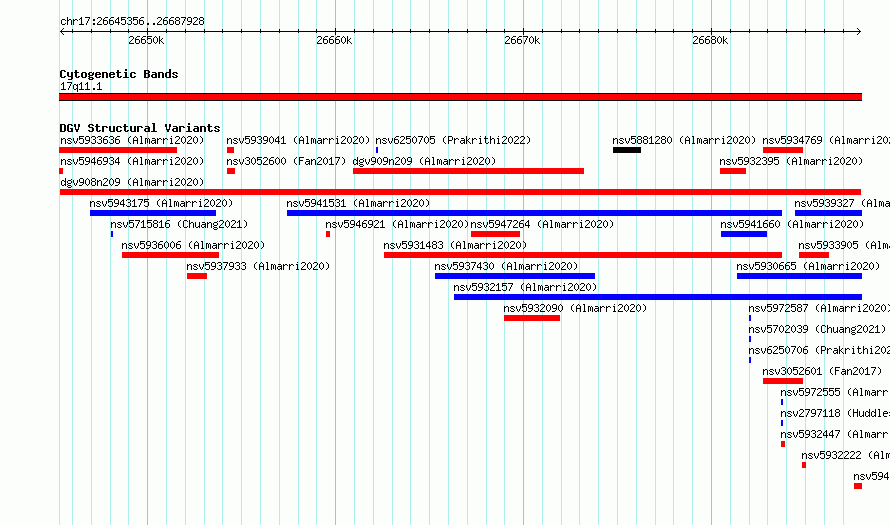The image size is (890, 525).
Task: Open the nsv5939327 variant label
Action: coord(842,203)
